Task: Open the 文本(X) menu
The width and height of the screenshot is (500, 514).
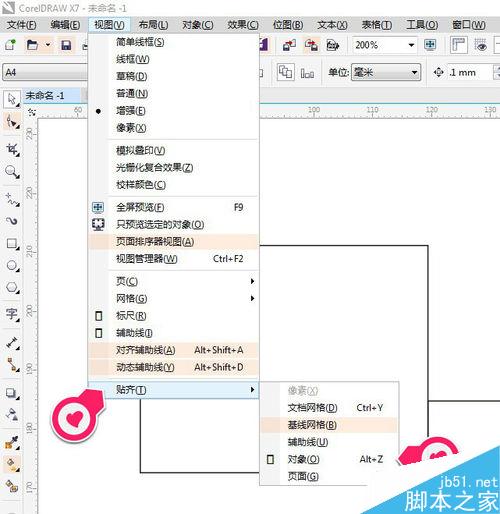Action: [332, 25]
